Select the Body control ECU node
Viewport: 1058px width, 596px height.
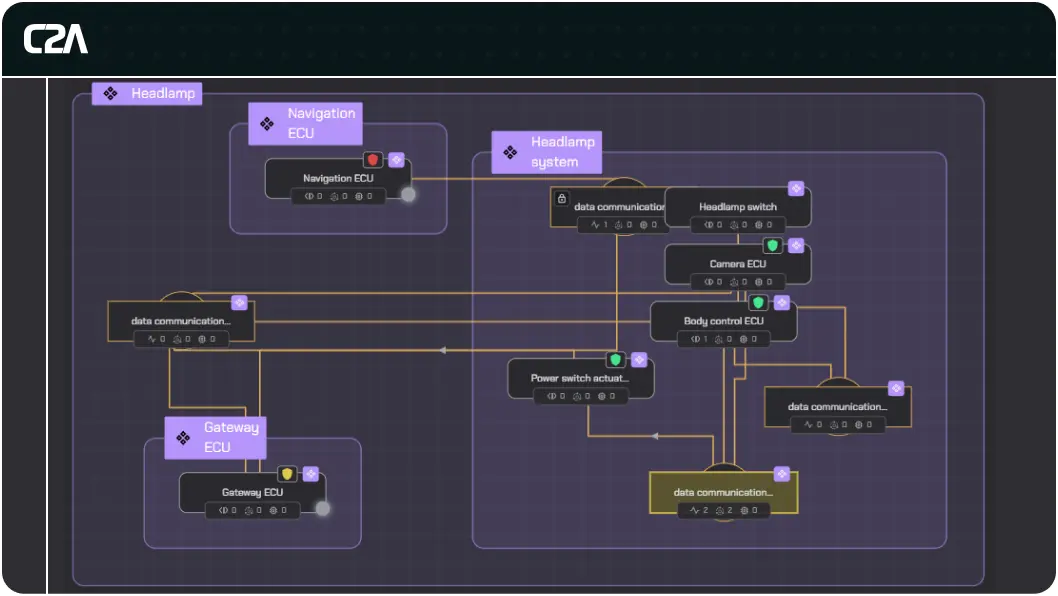(723, 321)
